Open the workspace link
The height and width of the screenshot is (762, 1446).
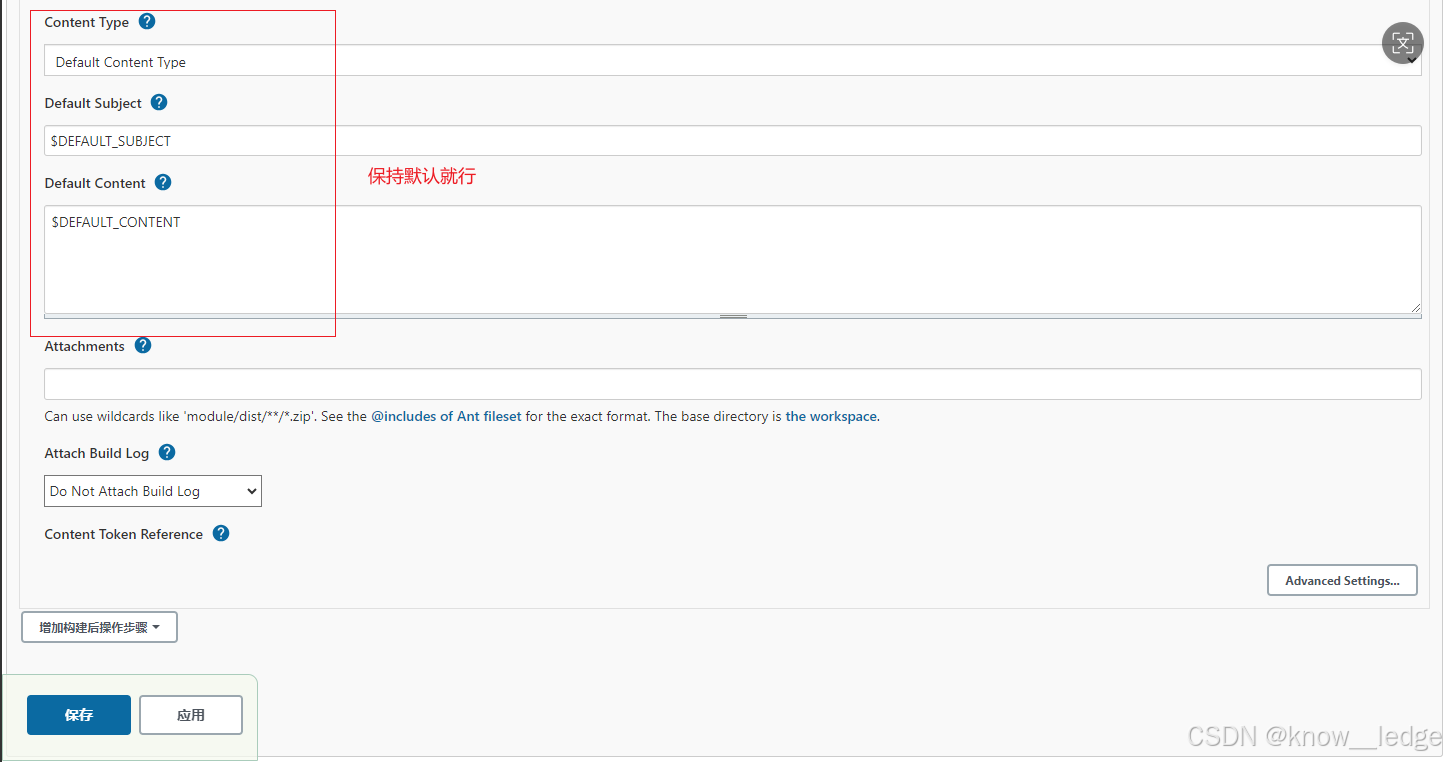pos(831,416)
